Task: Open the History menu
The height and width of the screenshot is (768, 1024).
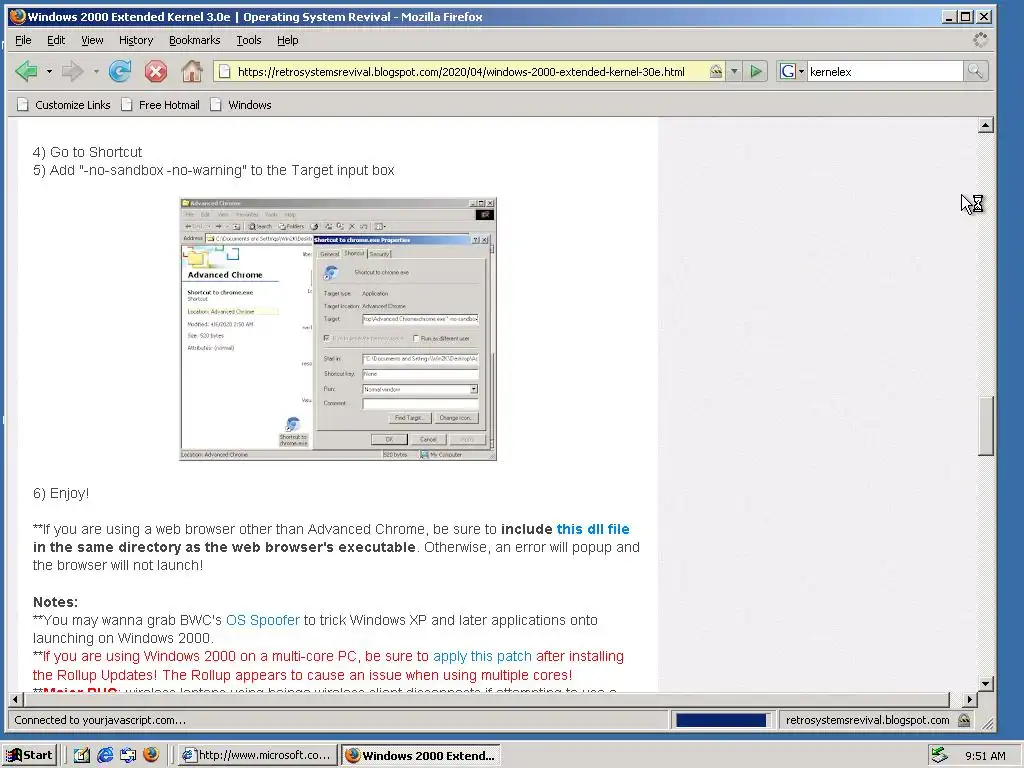Action: (136, 40)
